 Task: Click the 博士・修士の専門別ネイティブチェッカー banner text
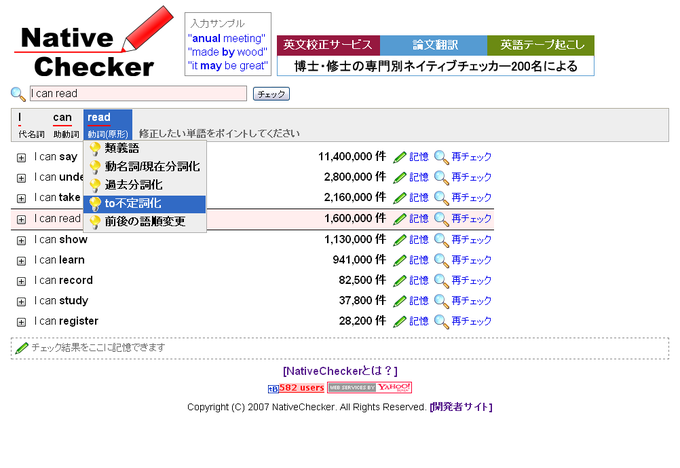tap(435, 66)
